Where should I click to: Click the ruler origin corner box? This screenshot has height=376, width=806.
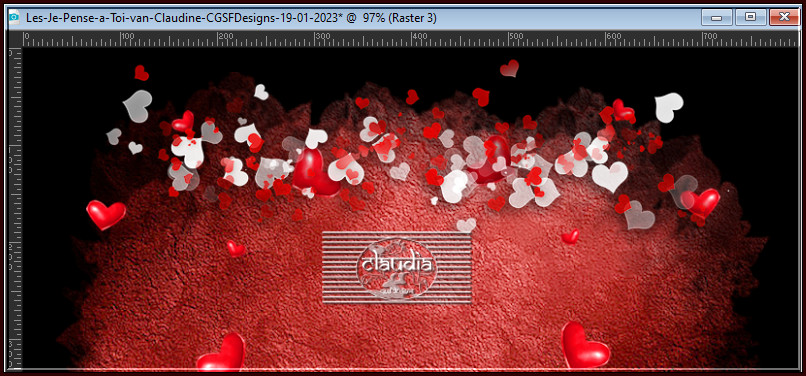click(x=14, y=39)
